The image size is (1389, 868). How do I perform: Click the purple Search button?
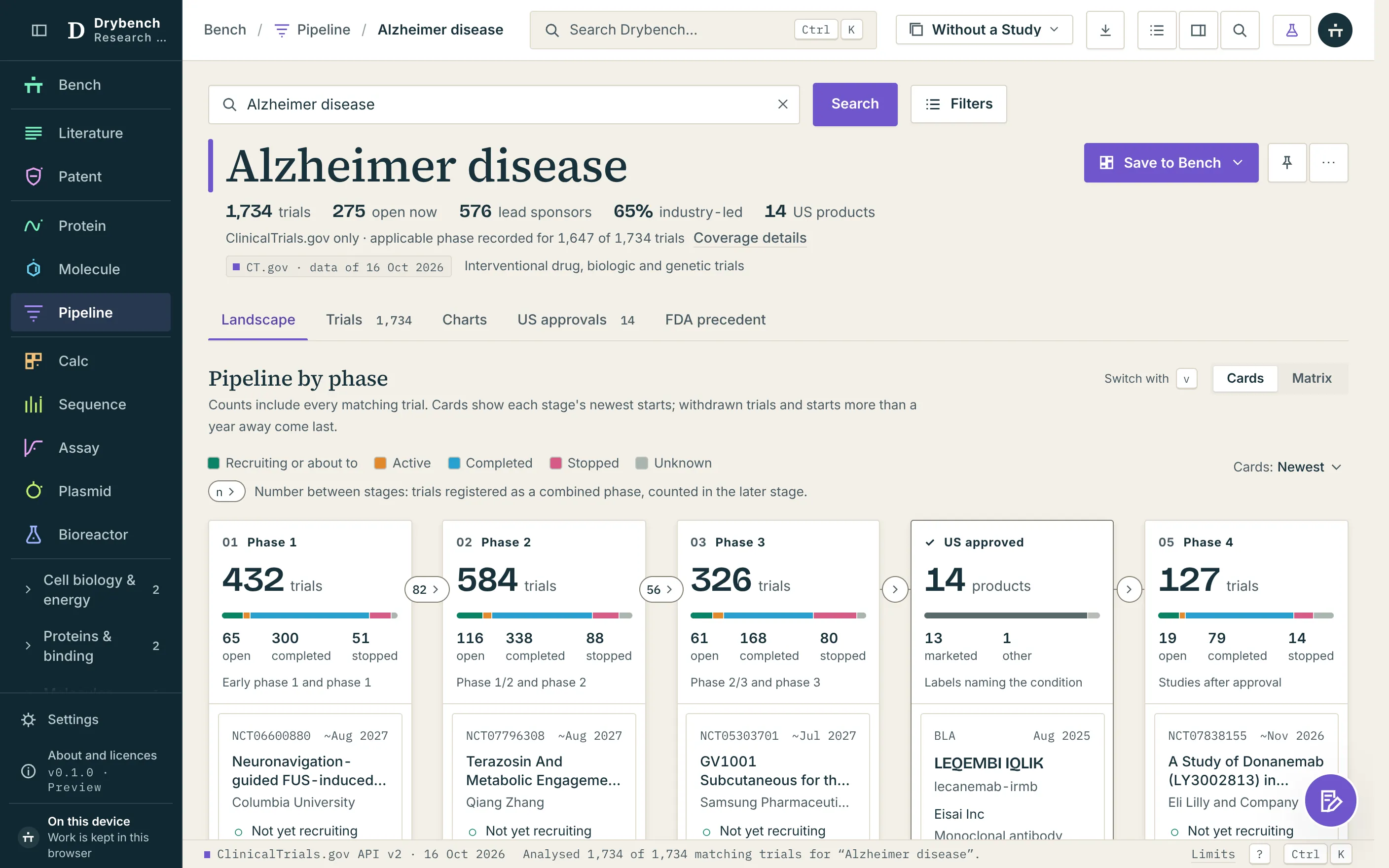[855, 104]
